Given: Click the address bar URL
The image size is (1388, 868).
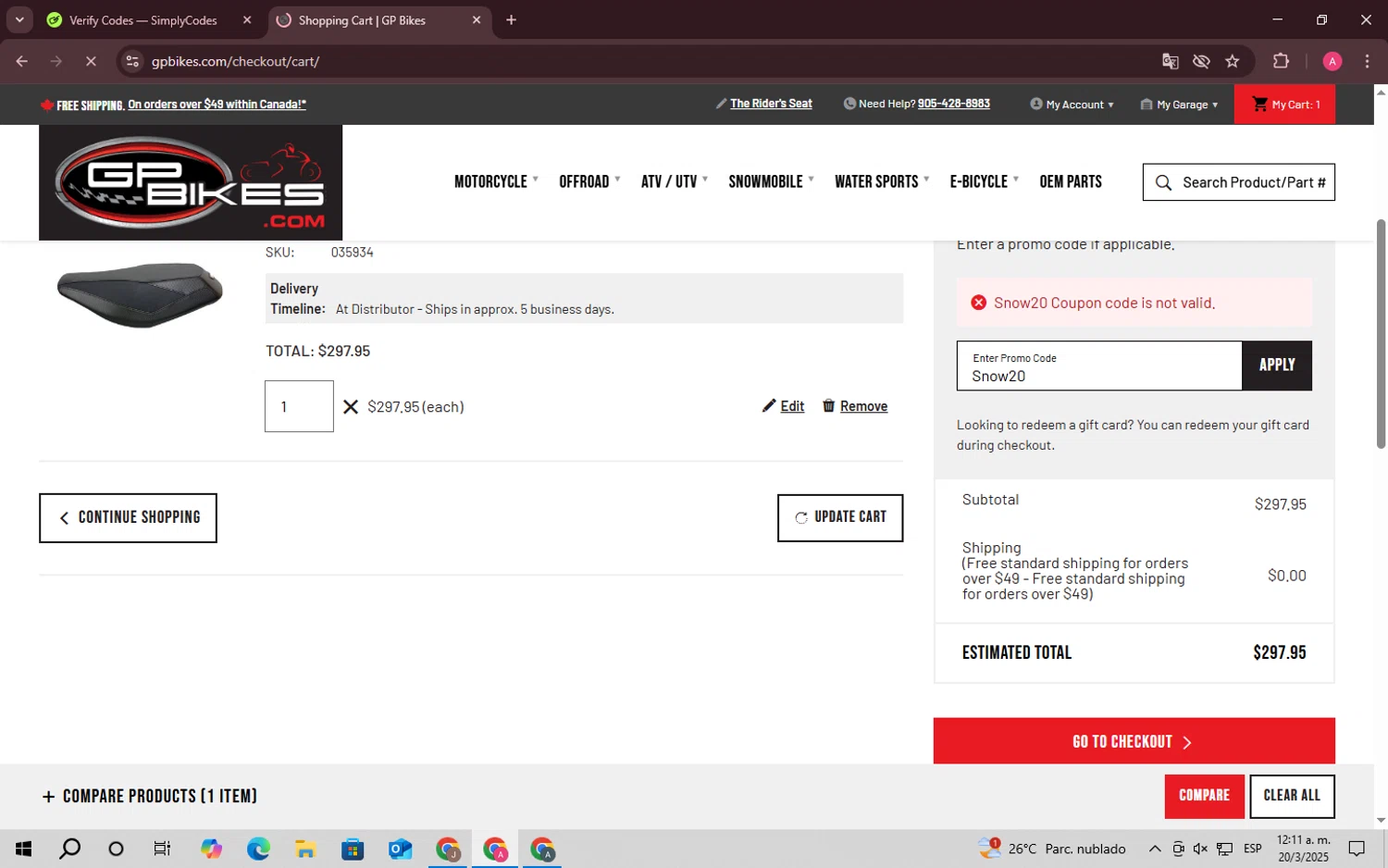Looking at the screenshot, I should pyautogui.click(x=235, y=61).
